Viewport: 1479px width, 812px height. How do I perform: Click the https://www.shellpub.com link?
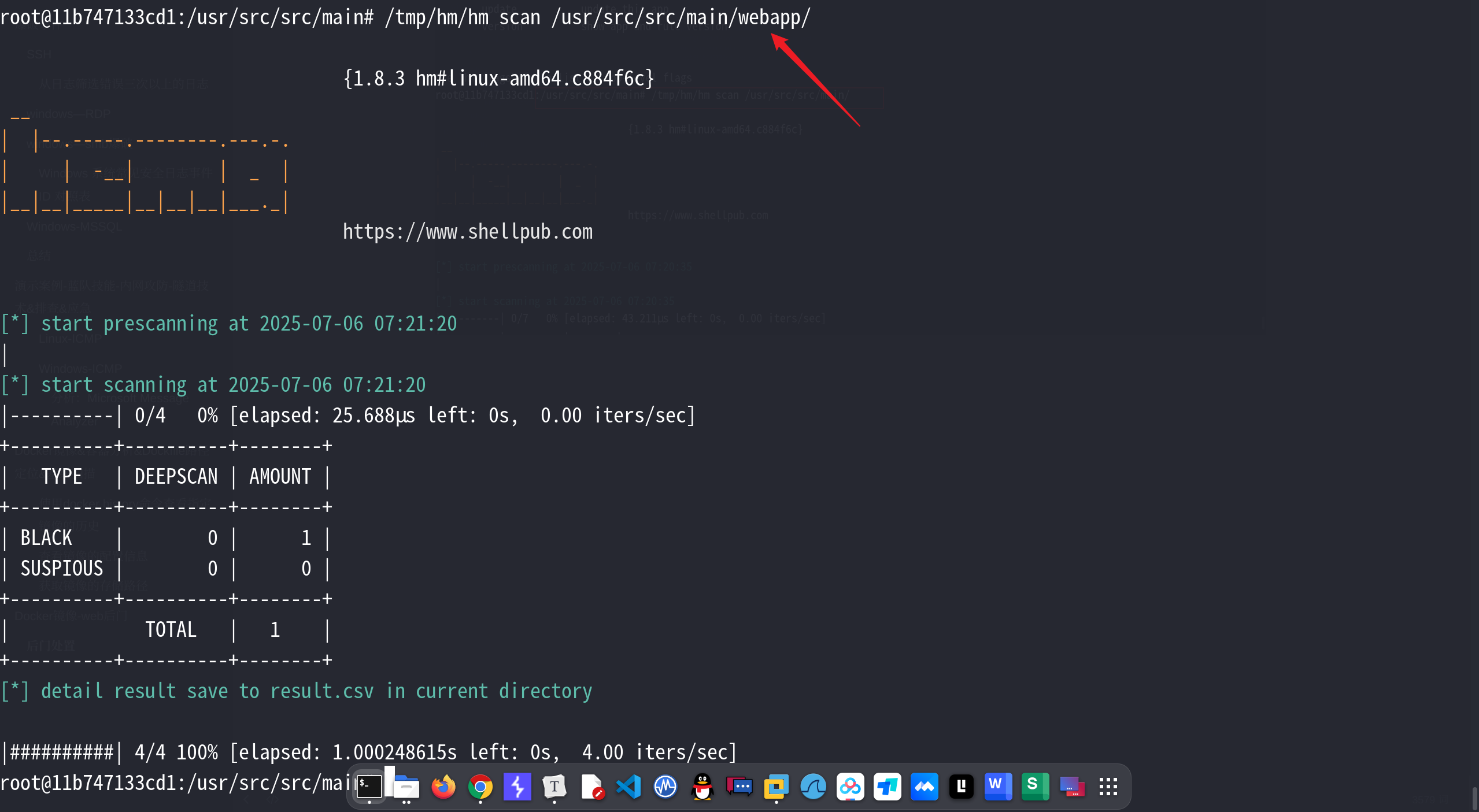click(x=467, y=232)
